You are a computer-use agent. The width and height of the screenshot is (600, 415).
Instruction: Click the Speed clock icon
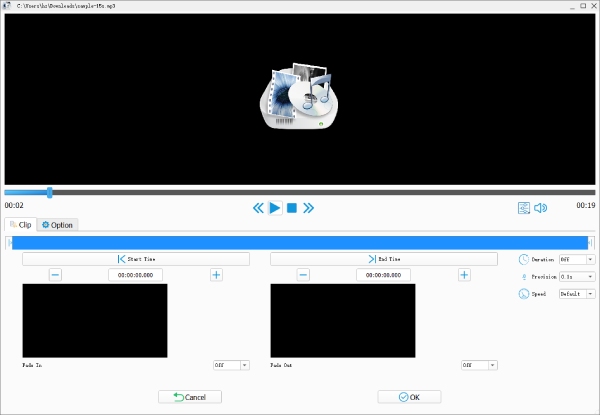pyautogui.click(x=523, y=294)
